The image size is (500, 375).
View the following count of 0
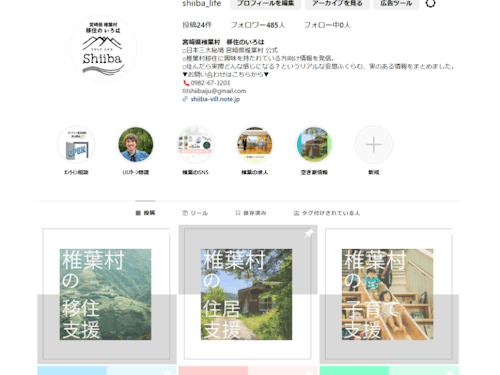[x=327, y=25]
